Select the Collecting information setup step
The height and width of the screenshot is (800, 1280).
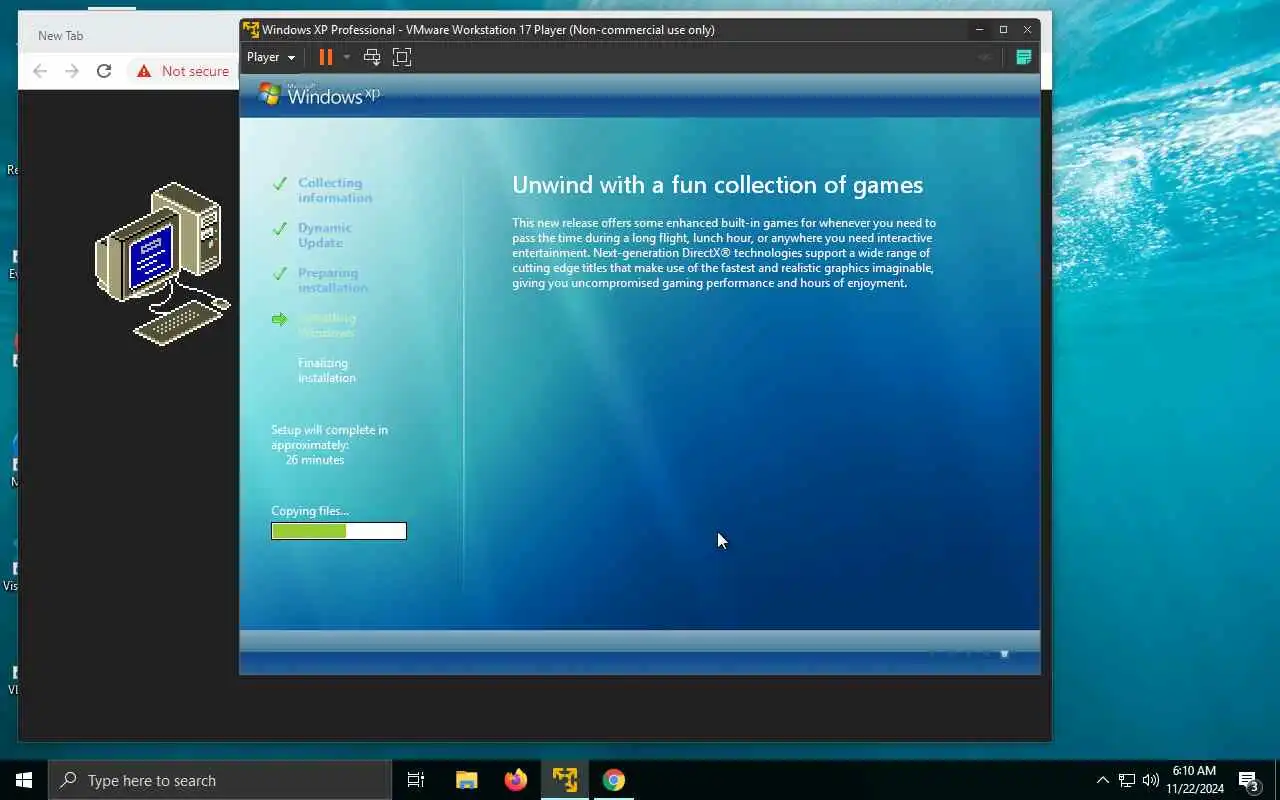[x=335, y=190]
